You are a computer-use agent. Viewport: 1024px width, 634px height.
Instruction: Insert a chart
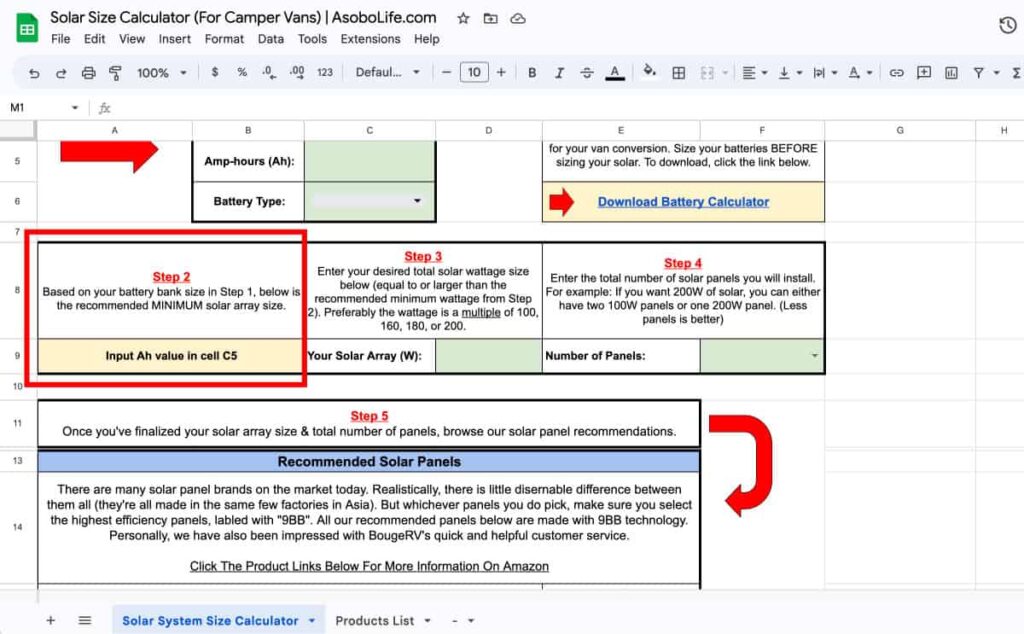pos(952,73)
